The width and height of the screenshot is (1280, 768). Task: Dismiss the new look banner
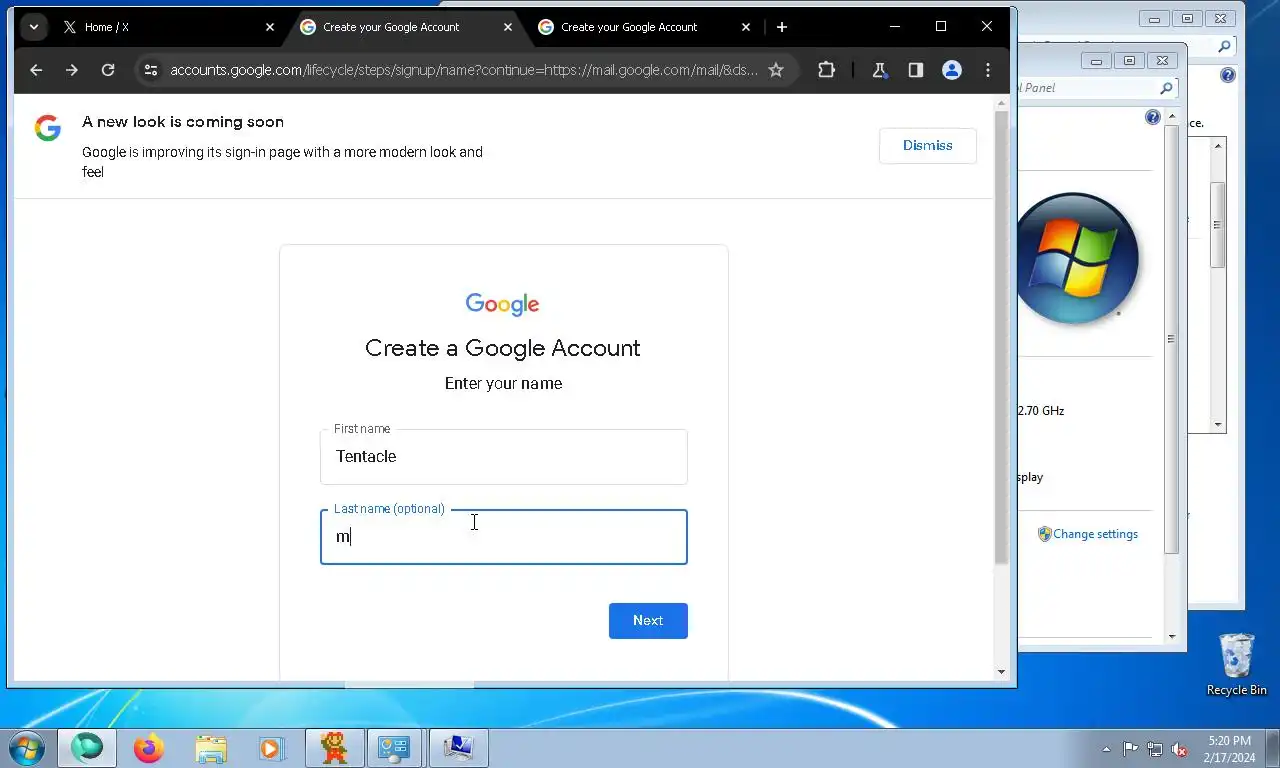[928, 146]
